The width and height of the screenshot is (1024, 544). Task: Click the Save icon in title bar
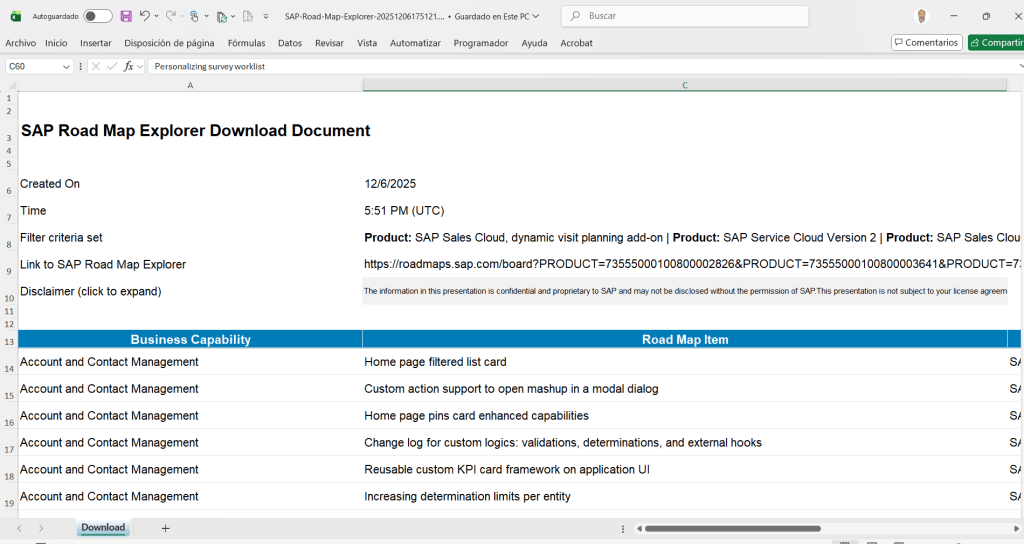(x=126, y=16)
